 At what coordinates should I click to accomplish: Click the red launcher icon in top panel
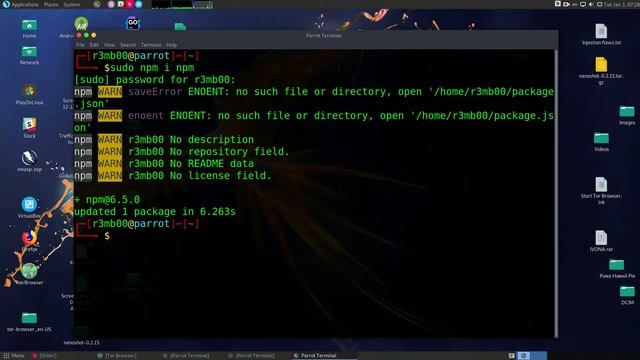tap(129, 4)
